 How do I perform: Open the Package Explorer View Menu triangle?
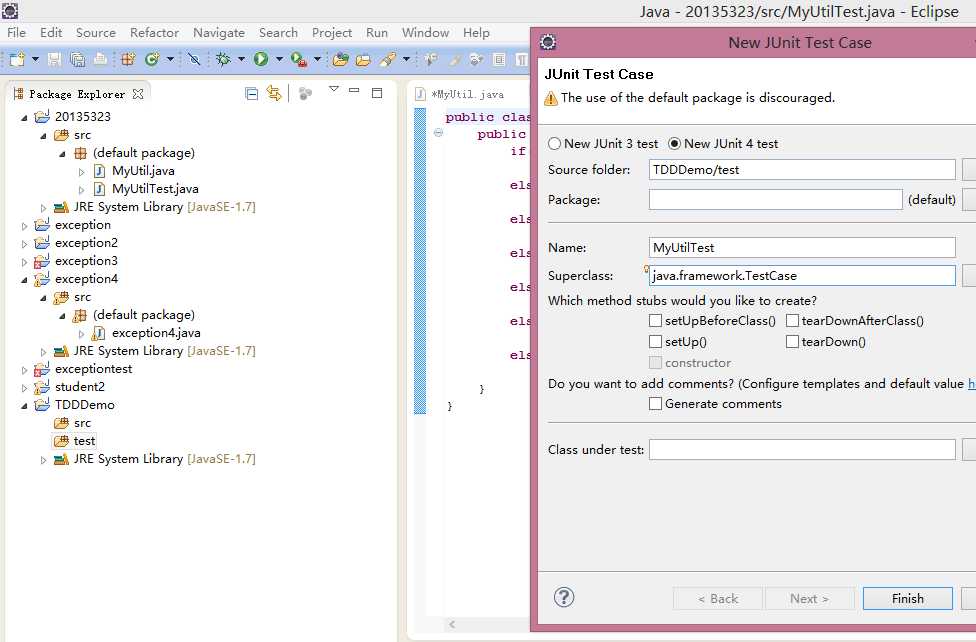pos(334,89)
